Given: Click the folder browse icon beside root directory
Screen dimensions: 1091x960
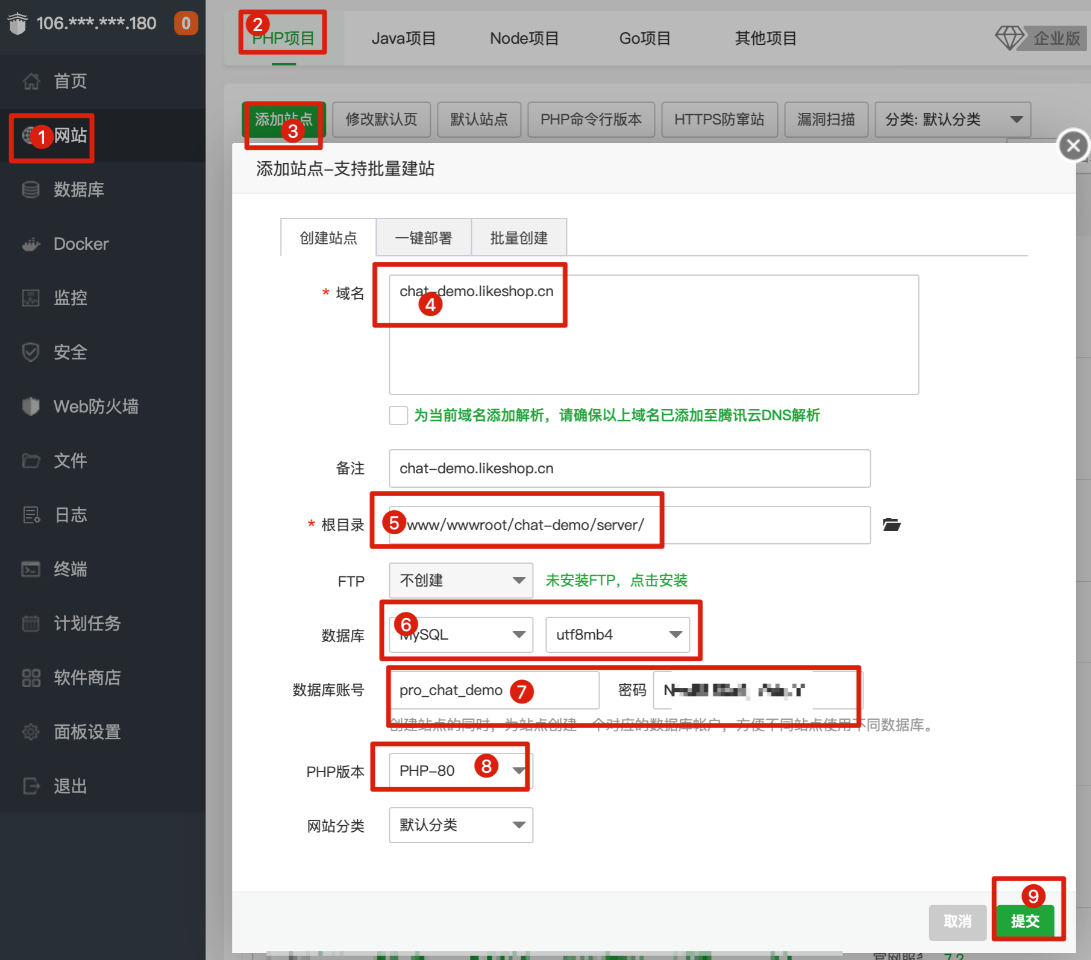Looking at the screenshot, I should click(892, 525).
